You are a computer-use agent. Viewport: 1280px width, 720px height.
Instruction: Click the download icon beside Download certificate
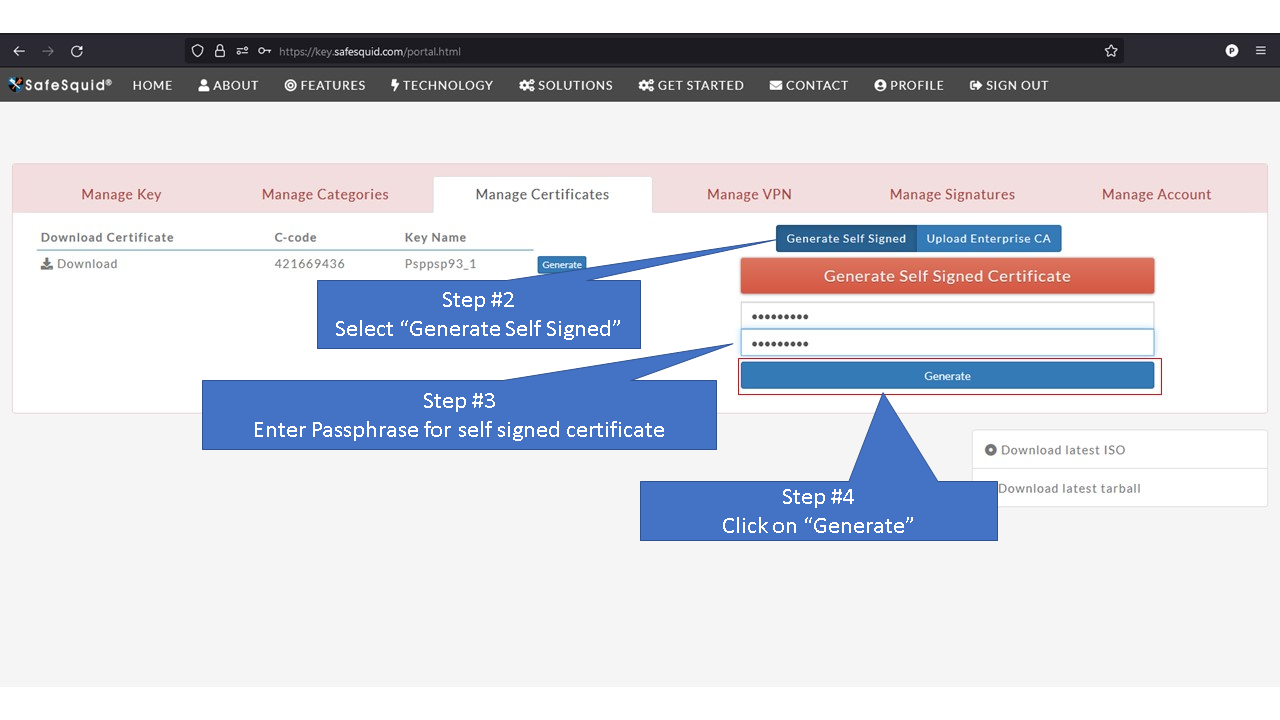(46, 263)
